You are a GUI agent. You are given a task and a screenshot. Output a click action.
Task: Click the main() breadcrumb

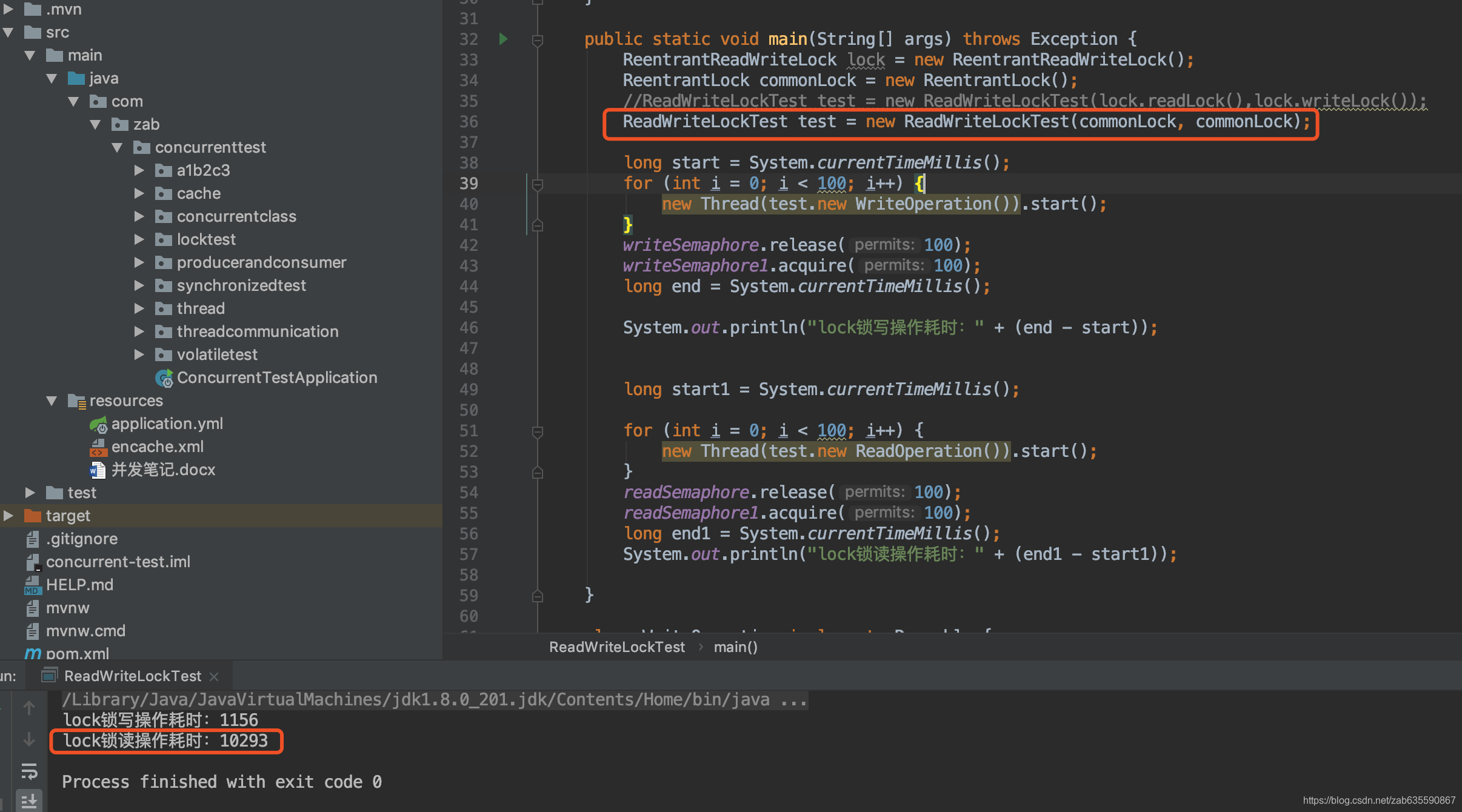[735, 647]
